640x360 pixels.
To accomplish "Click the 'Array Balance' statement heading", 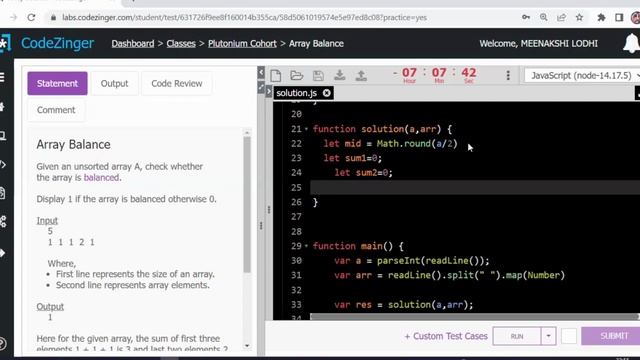I will click(73, 144).
